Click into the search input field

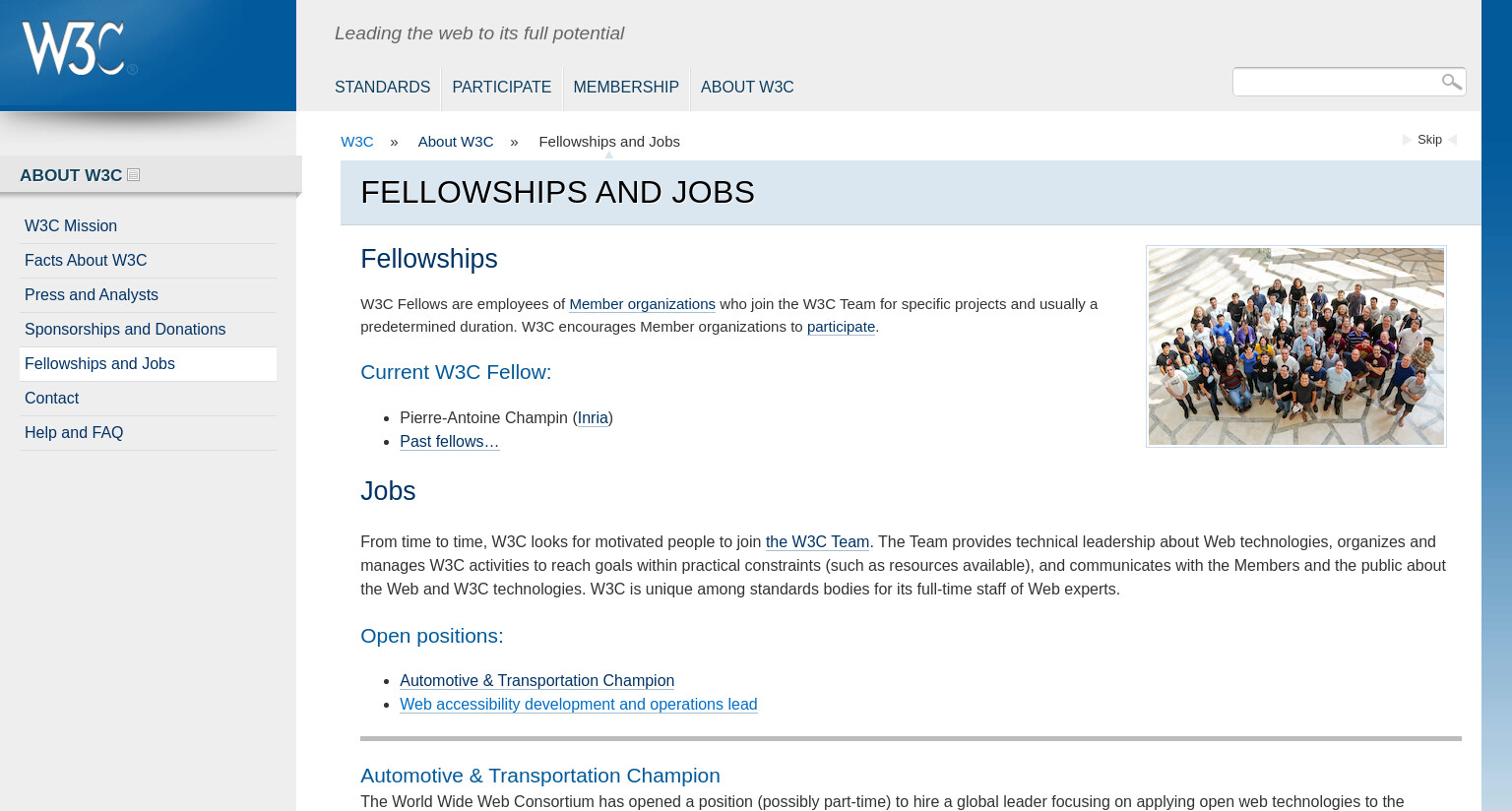click(1336, 82)
